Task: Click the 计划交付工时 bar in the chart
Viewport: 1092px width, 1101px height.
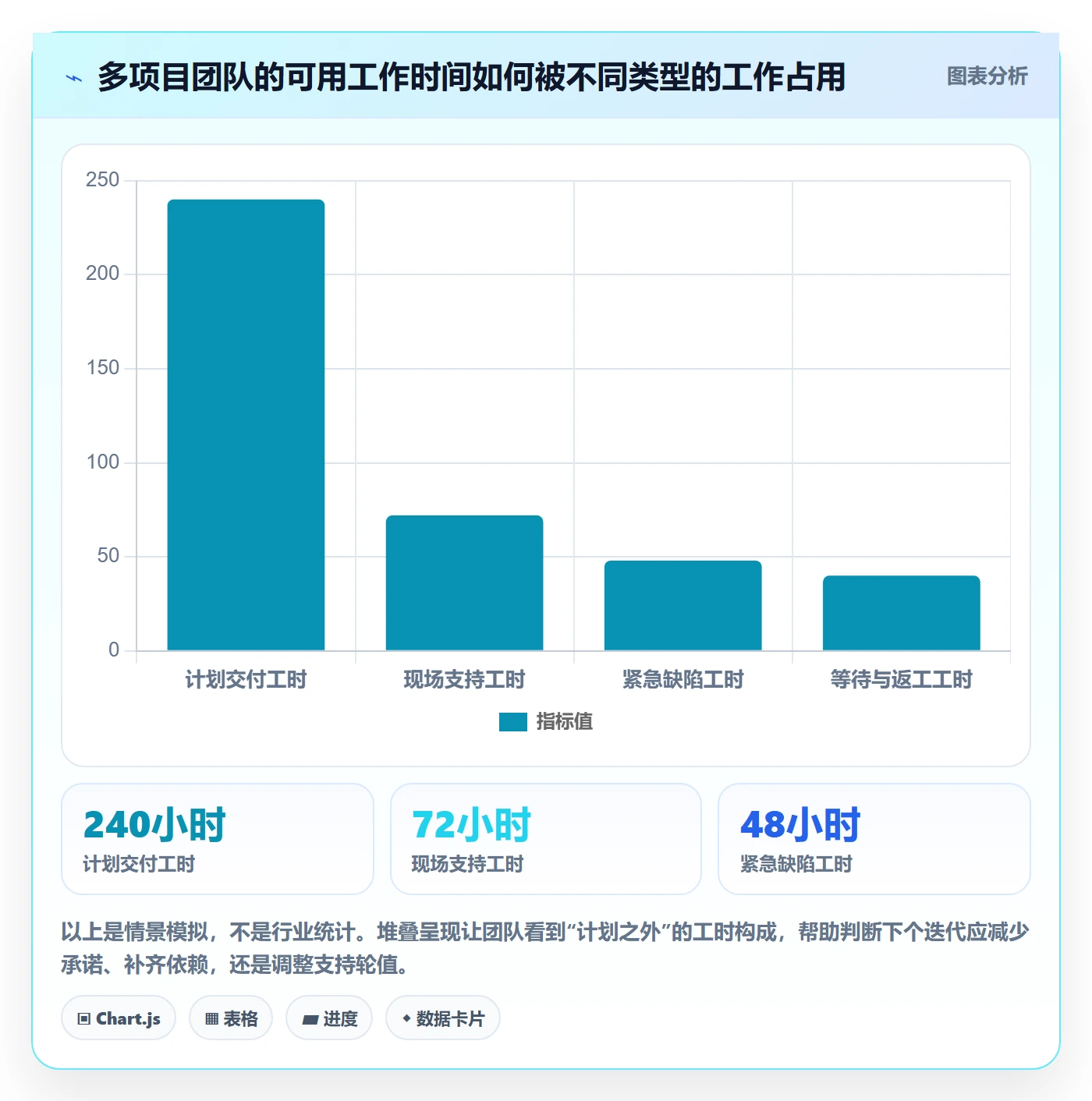Action: [246, 425]
